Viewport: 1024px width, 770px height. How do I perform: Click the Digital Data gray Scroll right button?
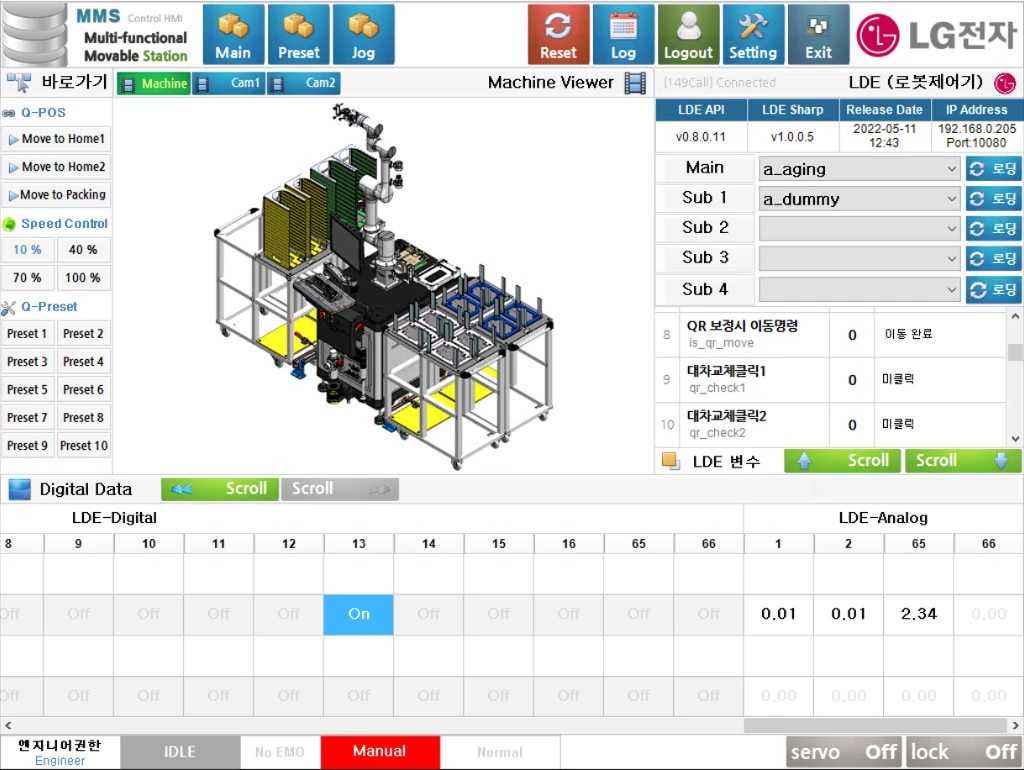point(340,489)
